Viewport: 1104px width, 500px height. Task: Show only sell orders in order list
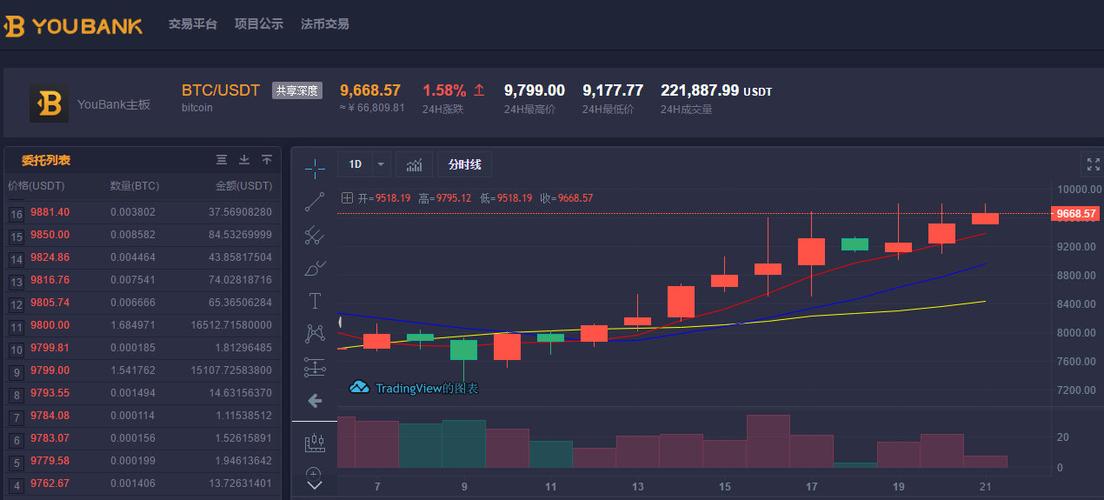[x=267, y=160]
